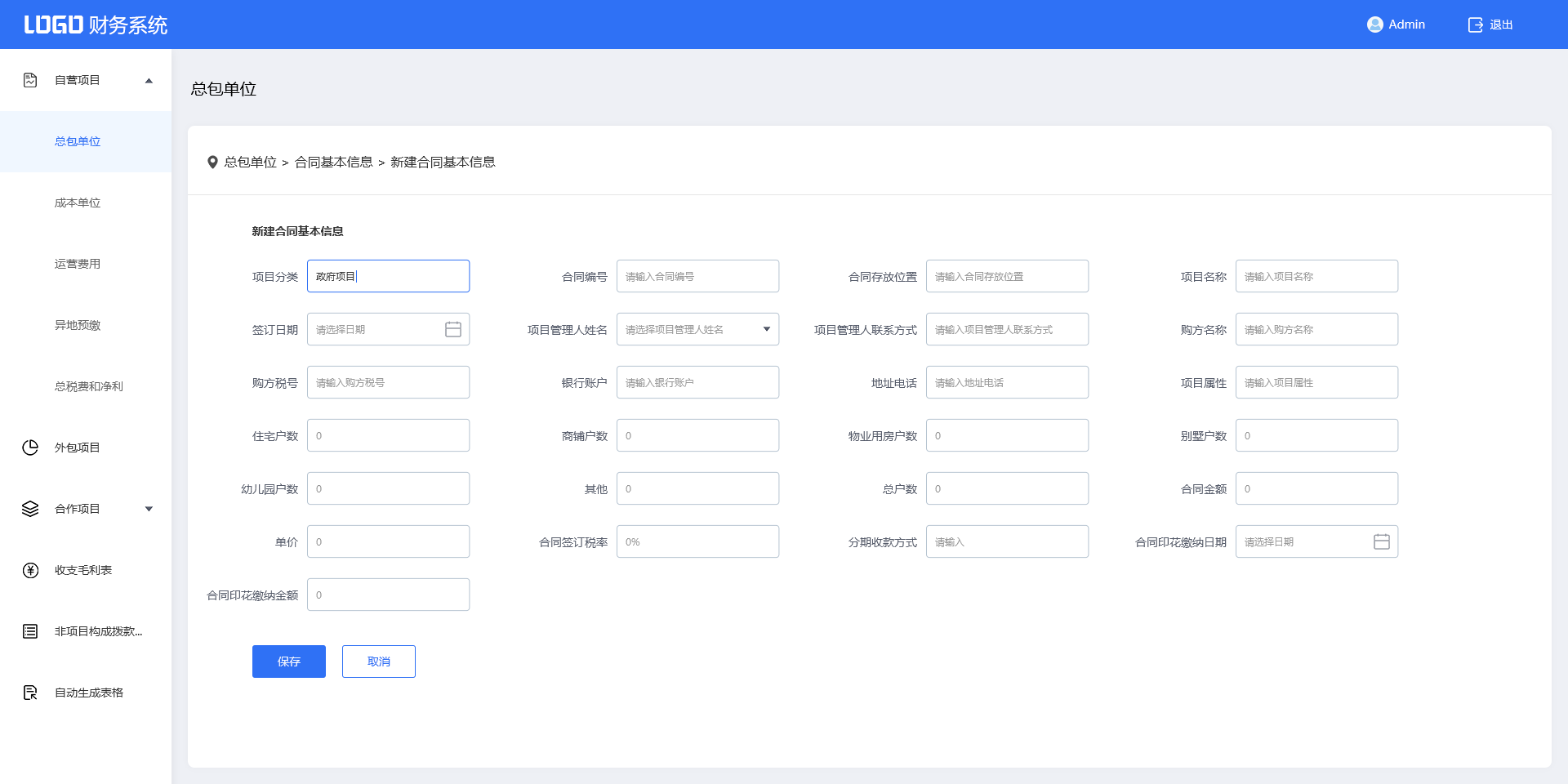Select 成本单位 in the sidebar
This screenshot has width=1568, height=784.
[x=78, y=203]
